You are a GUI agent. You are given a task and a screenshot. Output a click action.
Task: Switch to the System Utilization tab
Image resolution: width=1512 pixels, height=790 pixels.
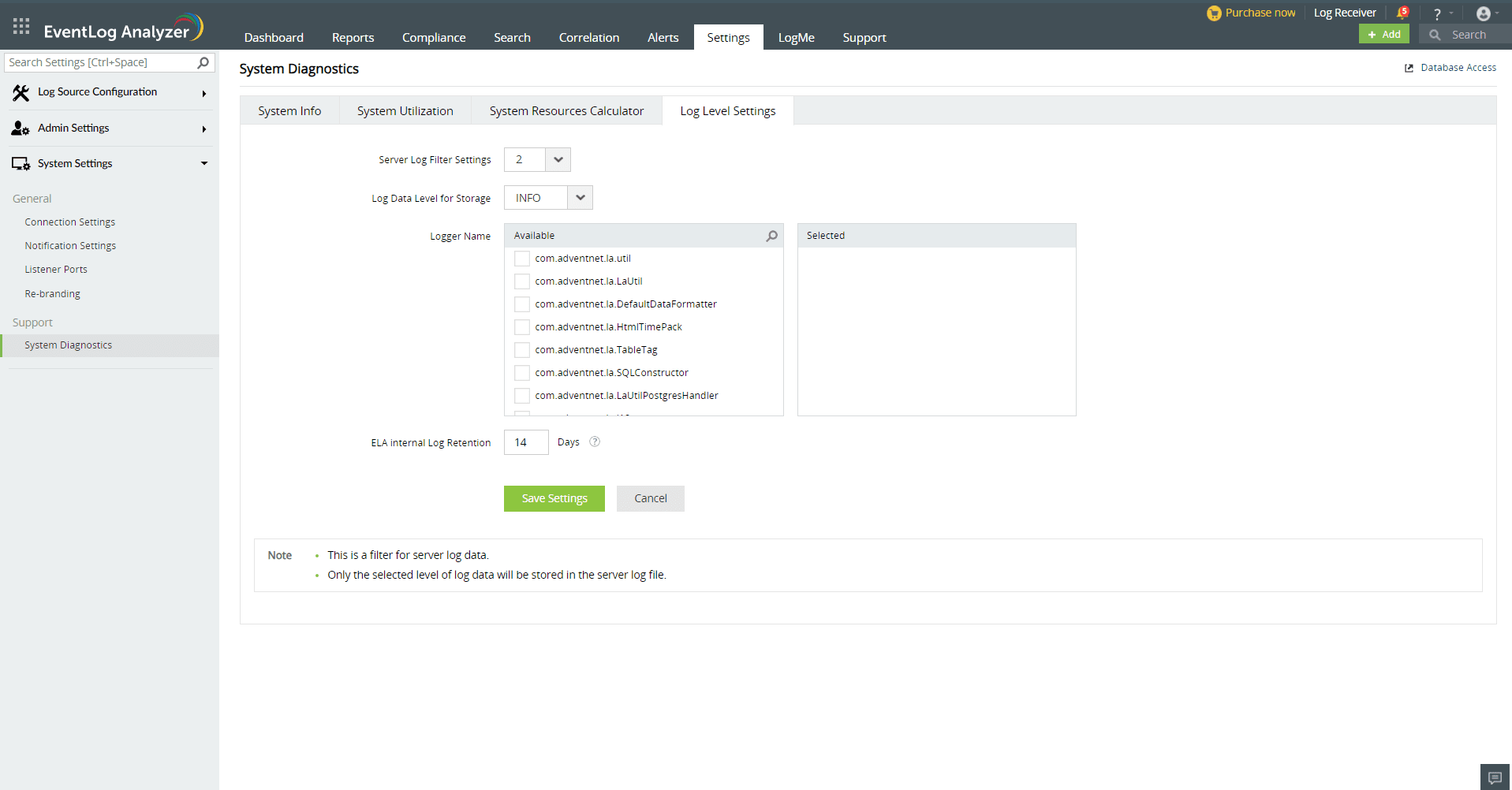click(x=405, y=111)
